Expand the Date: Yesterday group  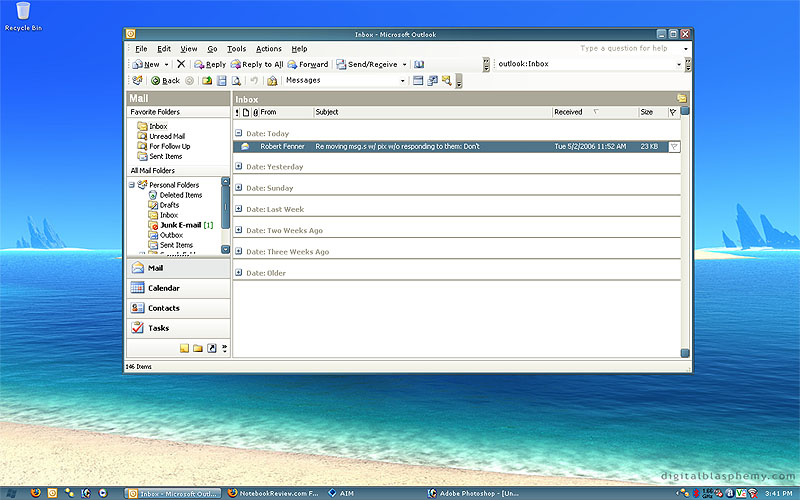point(238,166)
